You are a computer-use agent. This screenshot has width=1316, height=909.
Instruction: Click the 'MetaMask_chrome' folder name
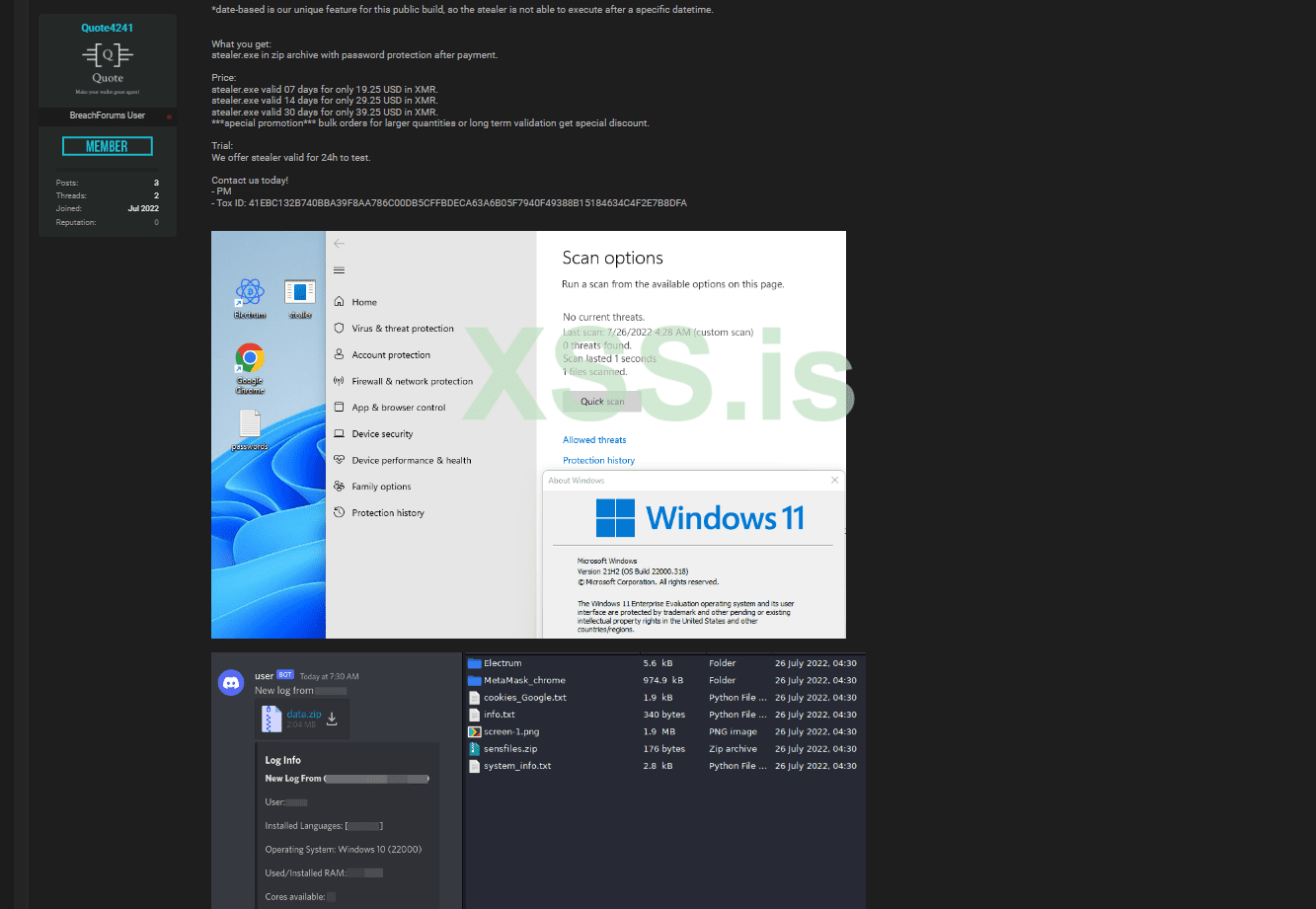pyautogui.click(x=524, y=680)
